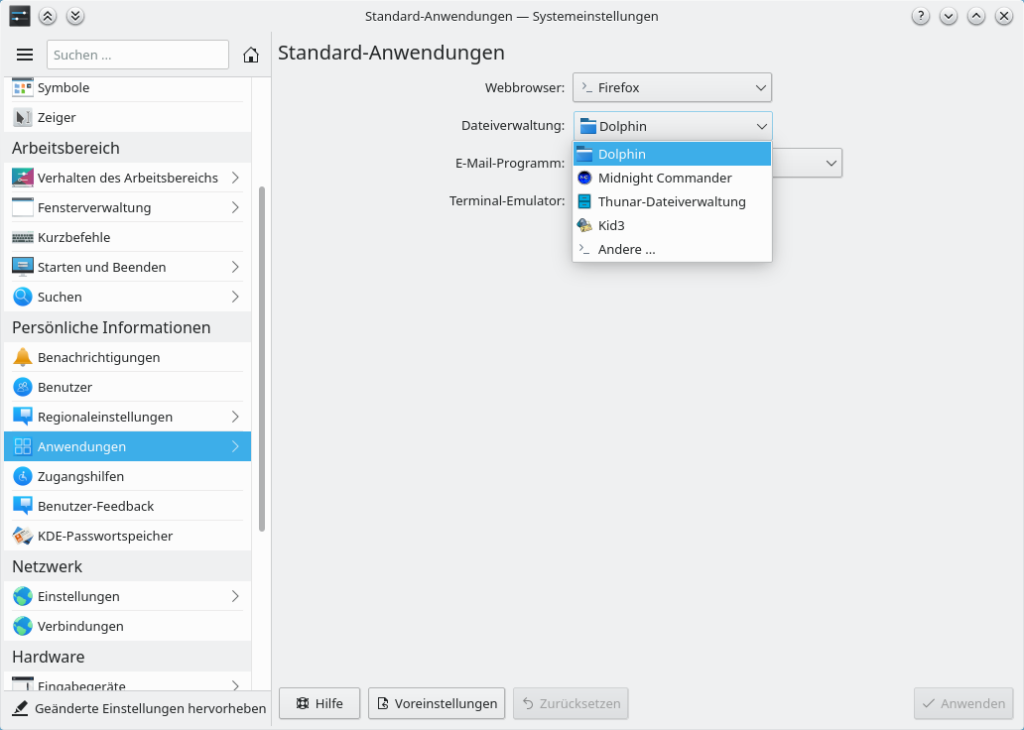The height and width of the screenshot is (730, 1024).
Task: Select Midnight Commander from the list
Action: [664, 178]
